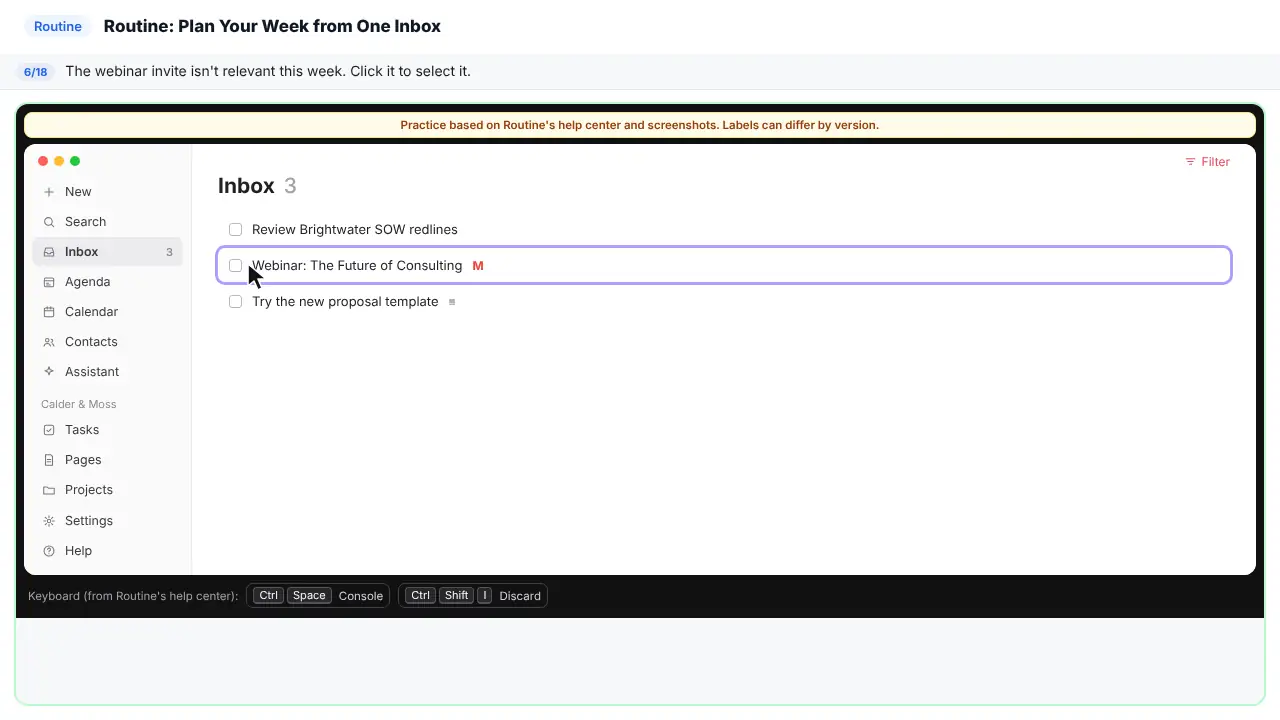Viewport: 1280px width, 720px height.
Task: Open the Agenda view
Action: 107,282
